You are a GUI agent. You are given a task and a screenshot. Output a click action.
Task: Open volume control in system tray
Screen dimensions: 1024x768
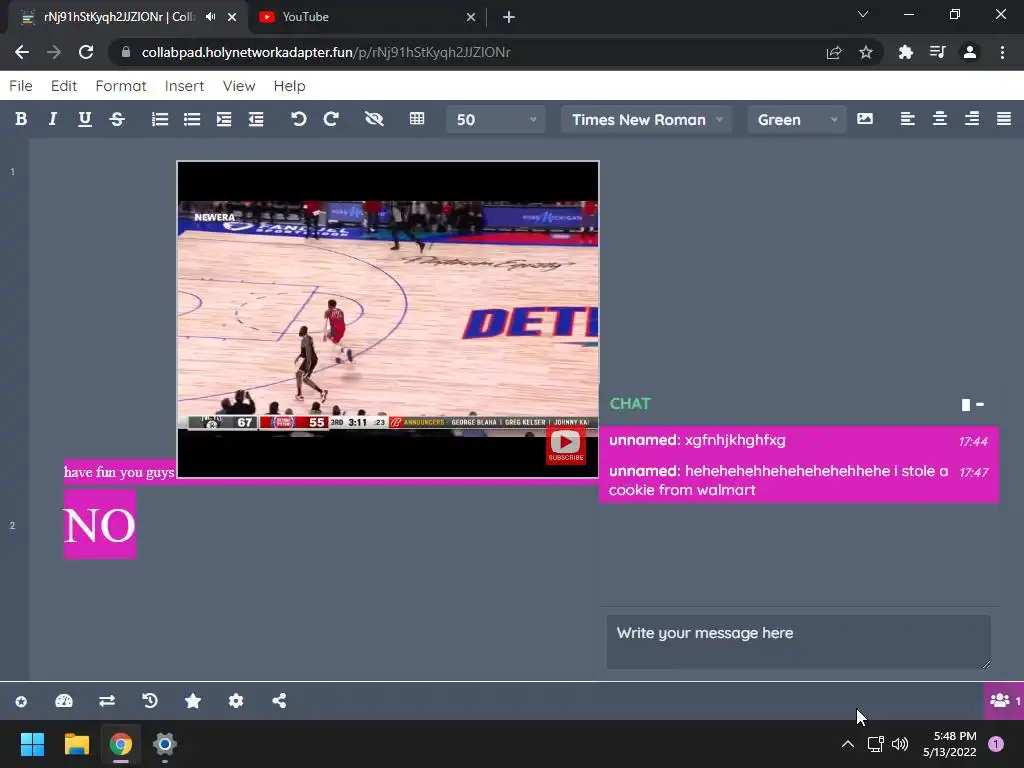coord(900,744)
